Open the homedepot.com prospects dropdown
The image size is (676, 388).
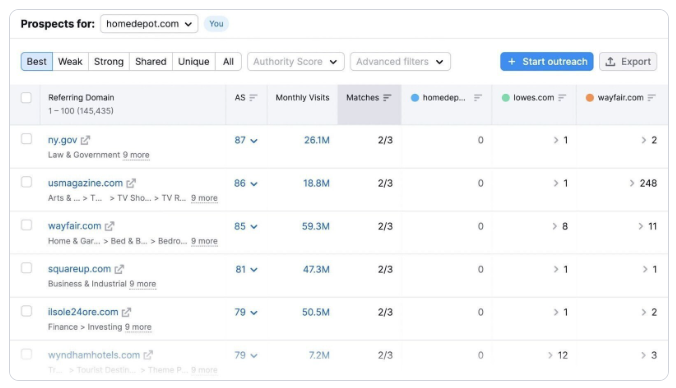149,24
